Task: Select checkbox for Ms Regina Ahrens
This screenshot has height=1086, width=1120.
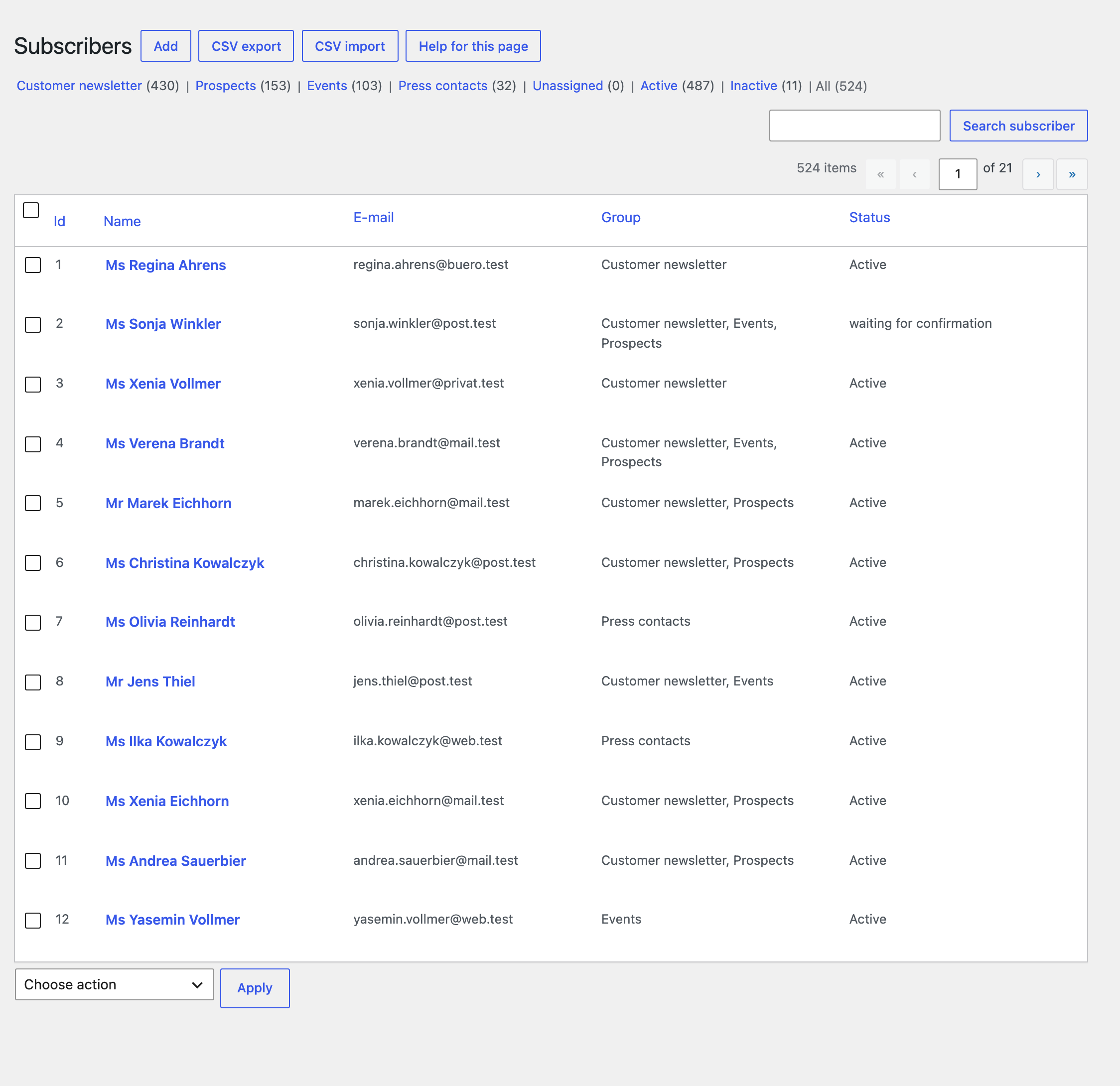Action: tap(33, 265)
